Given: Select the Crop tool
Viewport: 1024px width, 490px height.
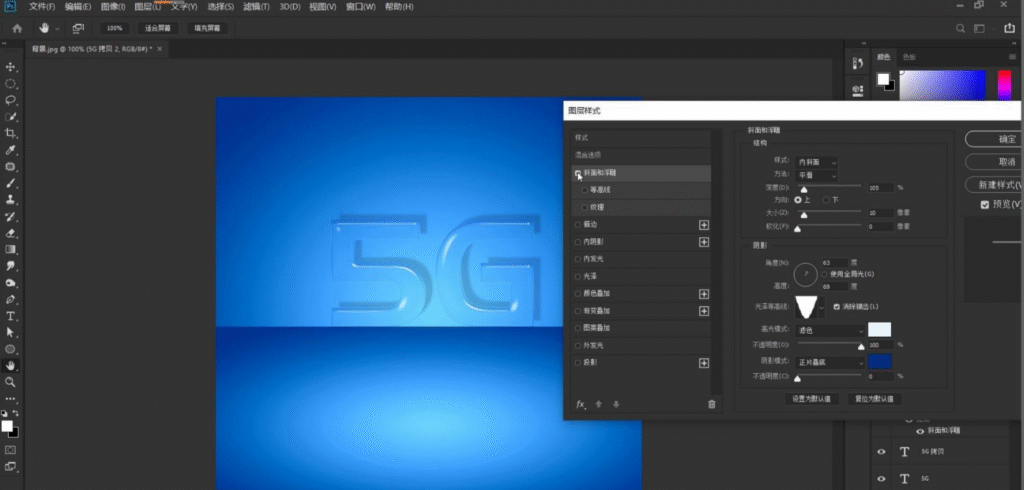Looking at the screenshot, I should point(10,133).
